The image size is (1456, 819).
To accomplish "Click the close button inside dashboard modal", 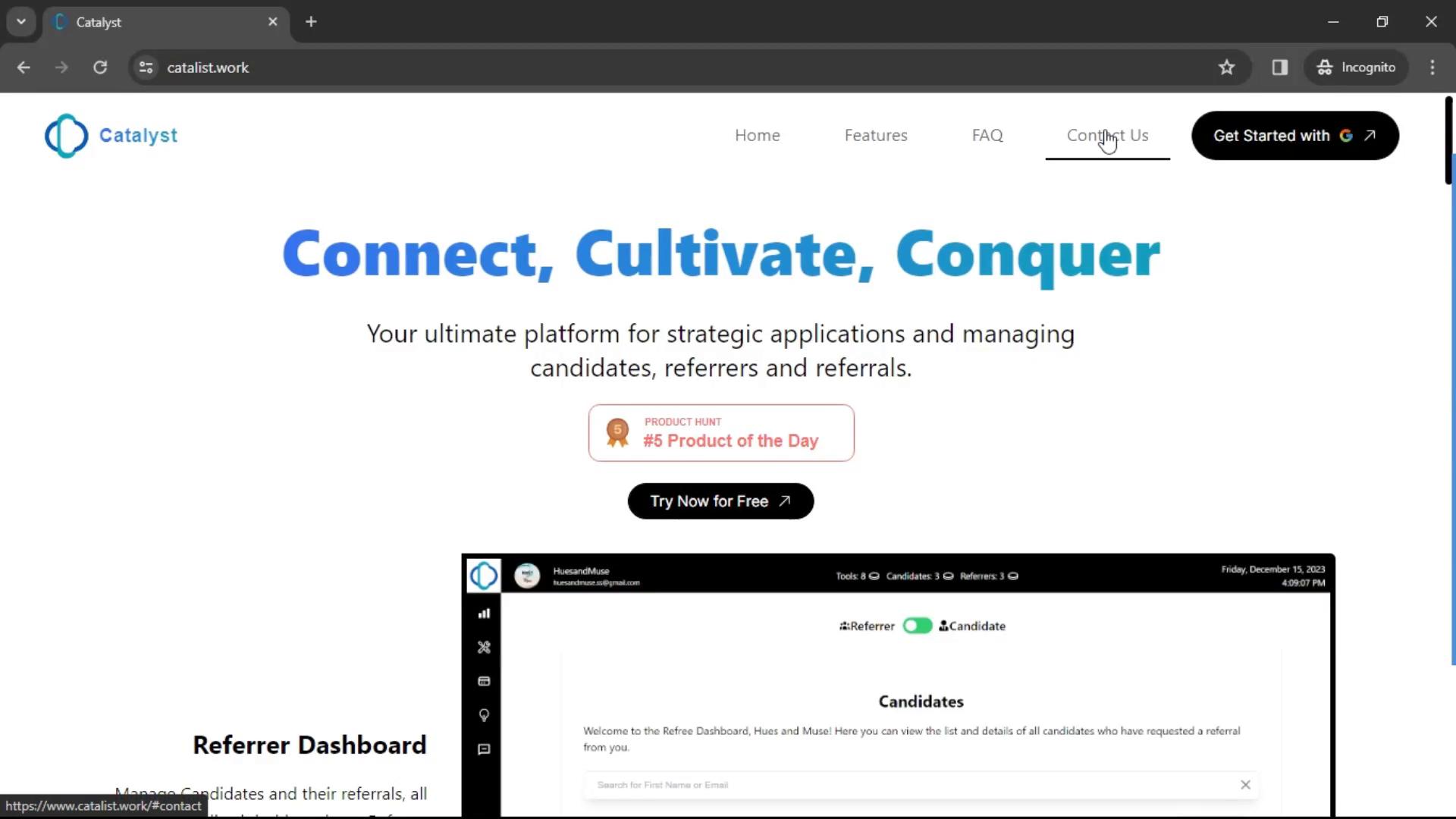I will coord(1245,783).
